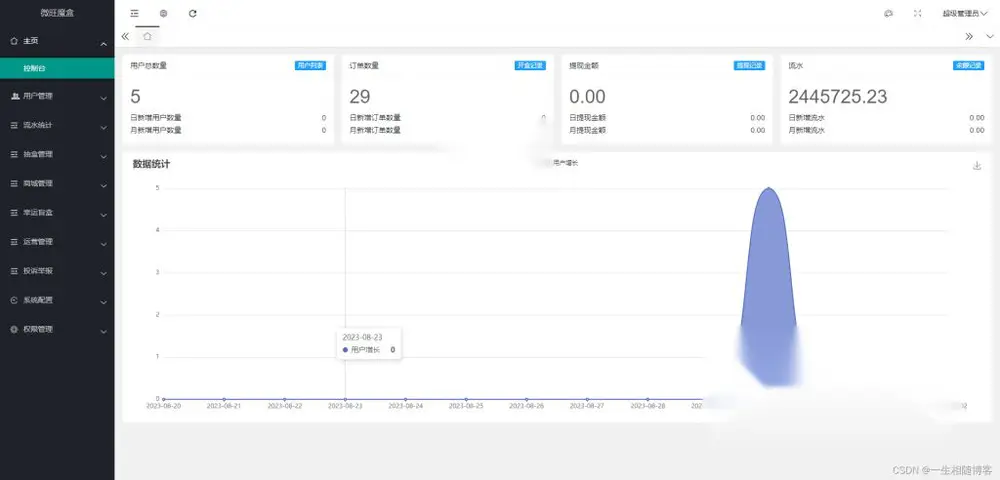Expand 幸运盲盒 using its chevron
1000x480 pixels.
[x=103, y=215]
